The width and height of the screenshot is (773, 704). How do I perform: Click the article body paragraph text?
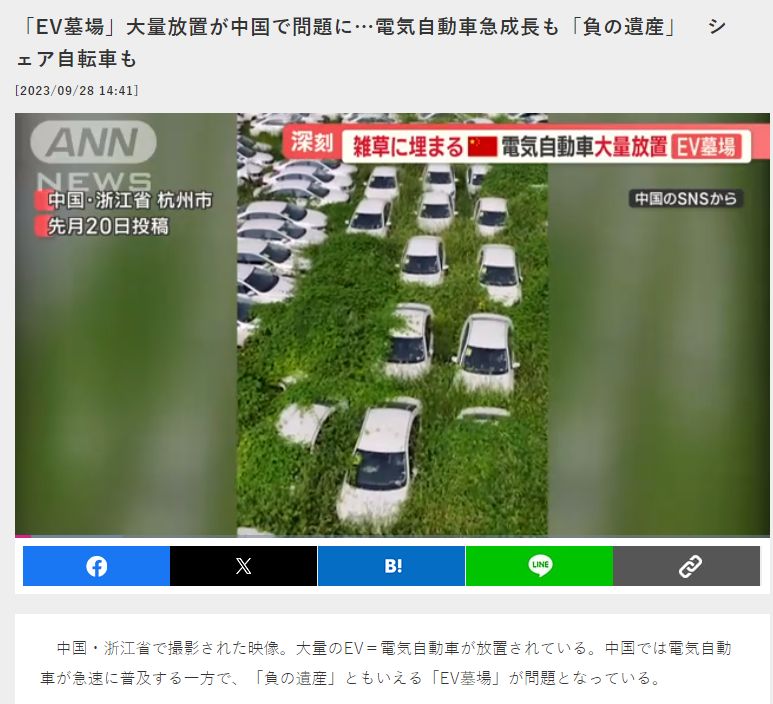386,663
